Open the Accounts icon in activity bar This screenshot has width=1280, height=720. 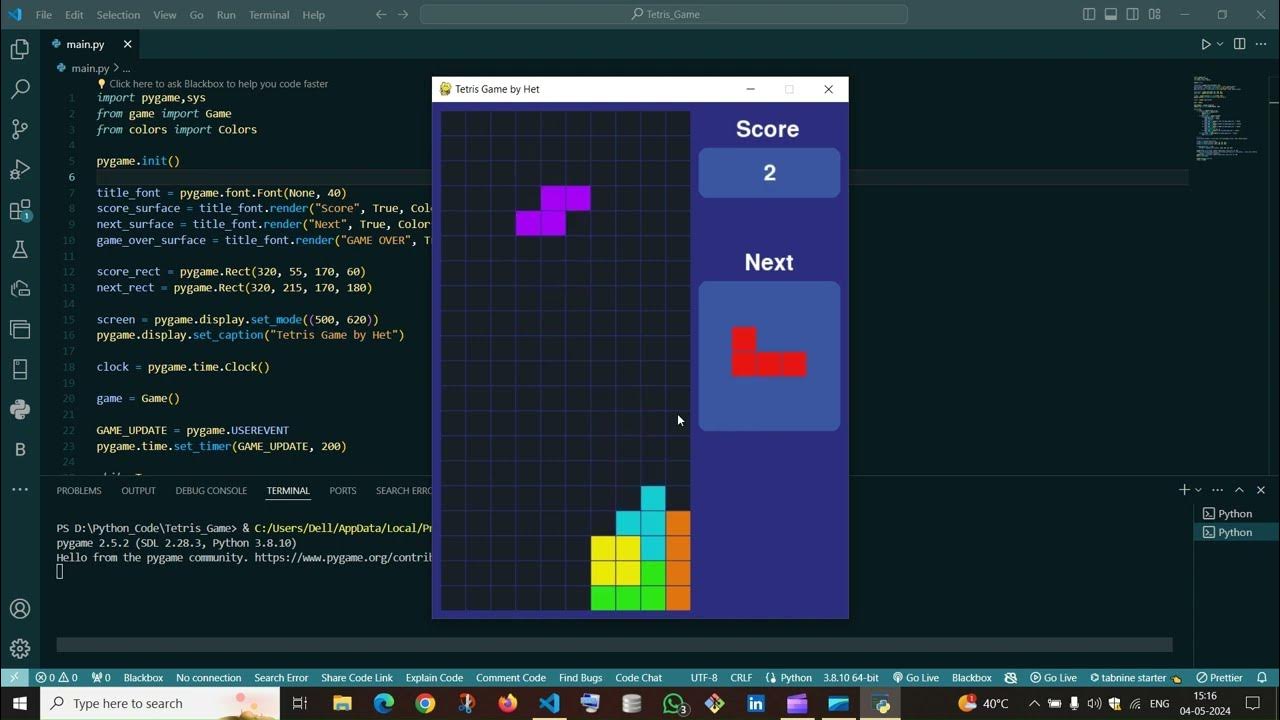(20, 608)
